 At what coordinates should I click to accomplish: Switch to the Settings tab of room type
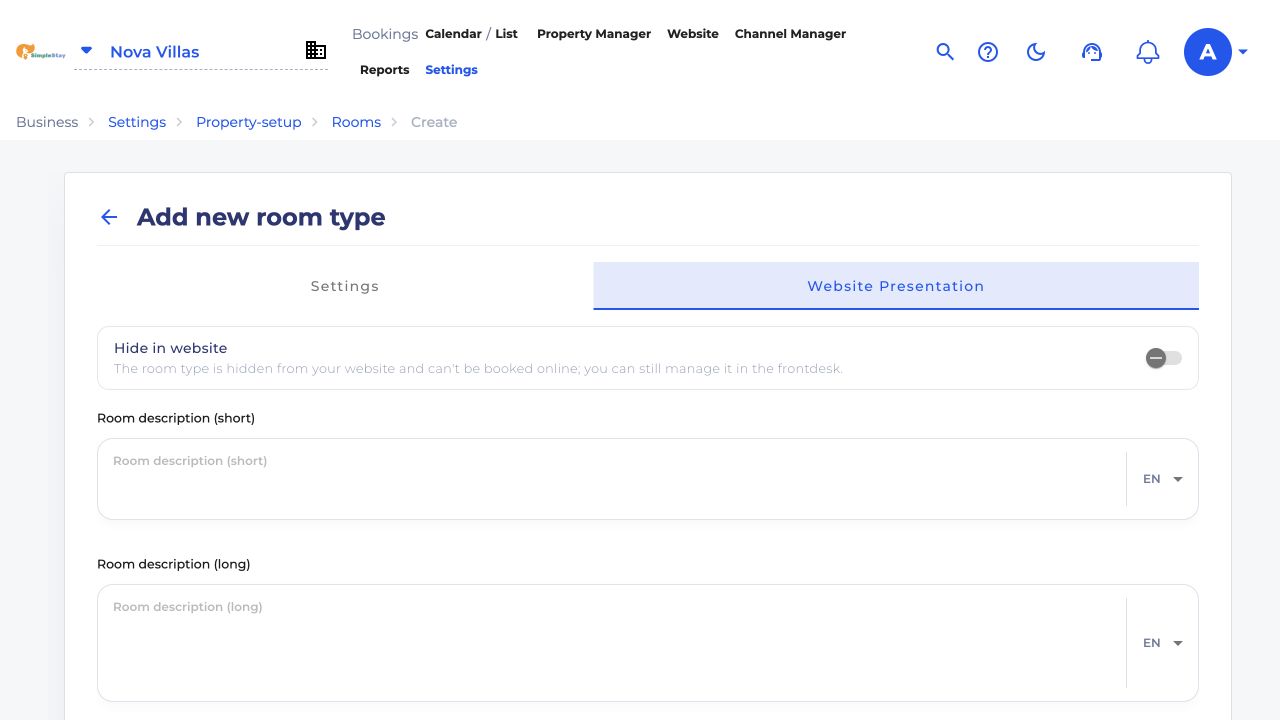345,286
